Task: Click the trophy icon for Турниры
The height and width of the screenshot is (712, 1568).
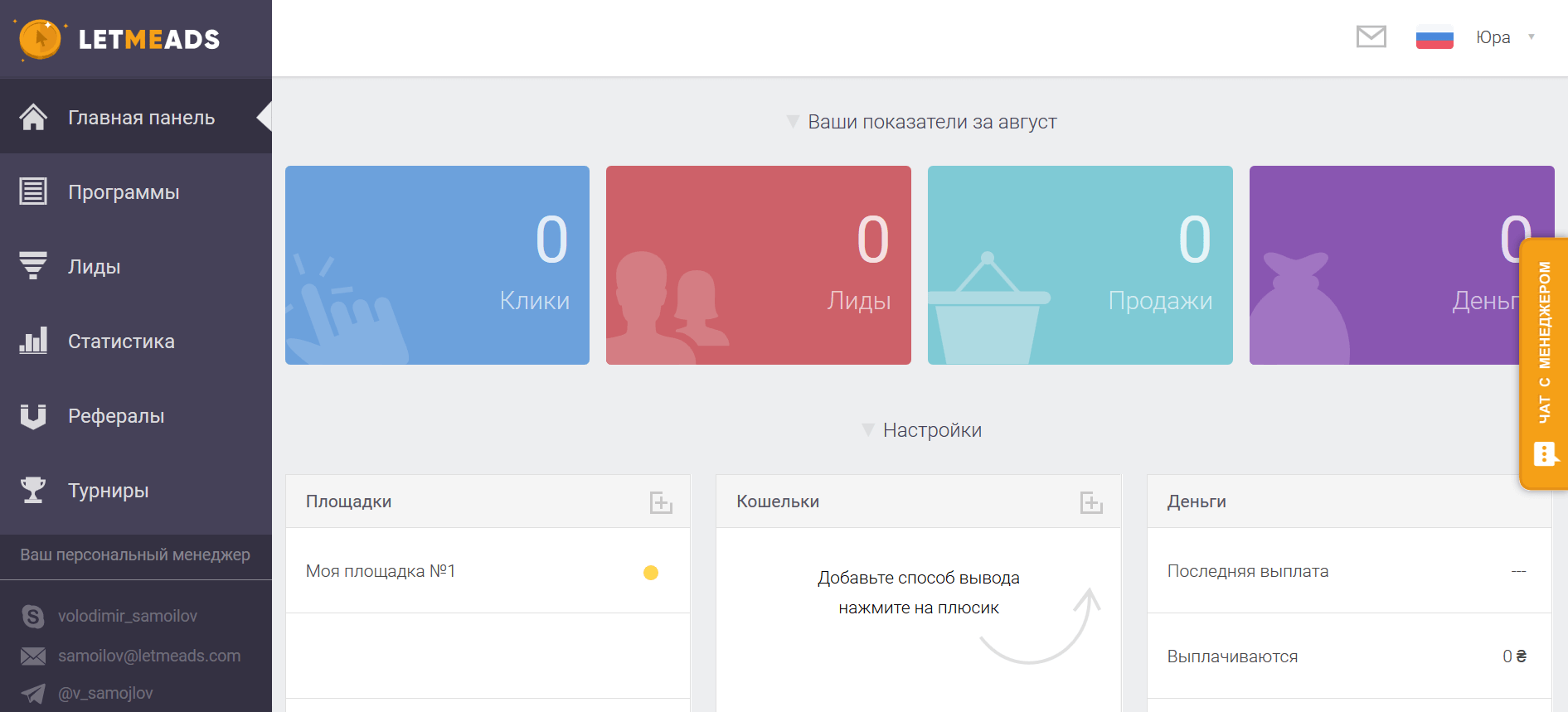Action: pyautogui.click(x=33, y=490)
